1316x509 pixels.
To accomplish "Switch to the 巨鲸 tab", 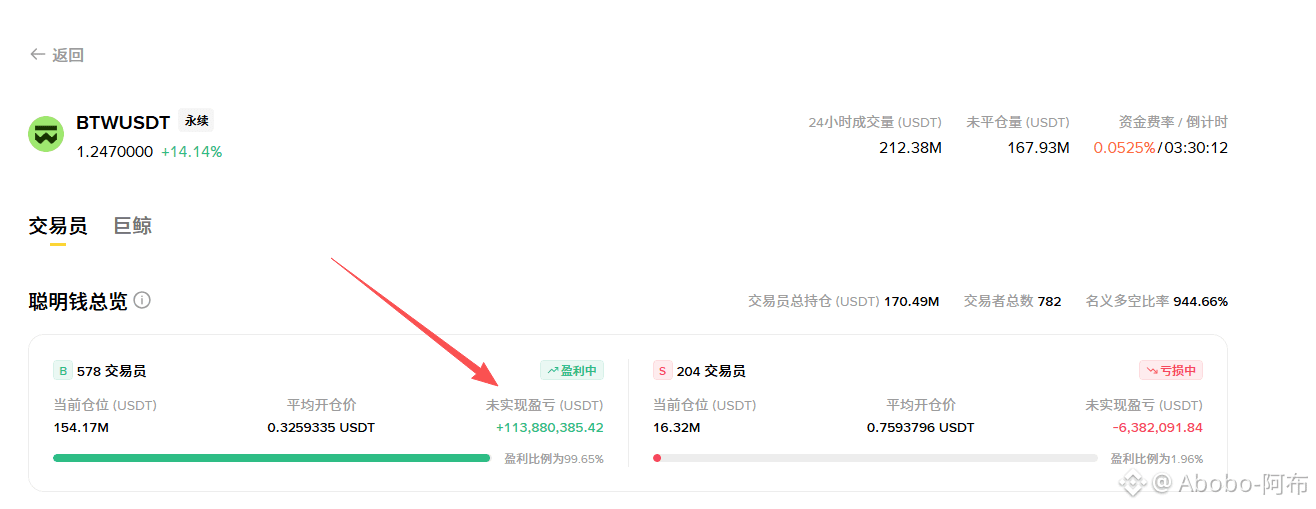I will [x=133, y=226].
